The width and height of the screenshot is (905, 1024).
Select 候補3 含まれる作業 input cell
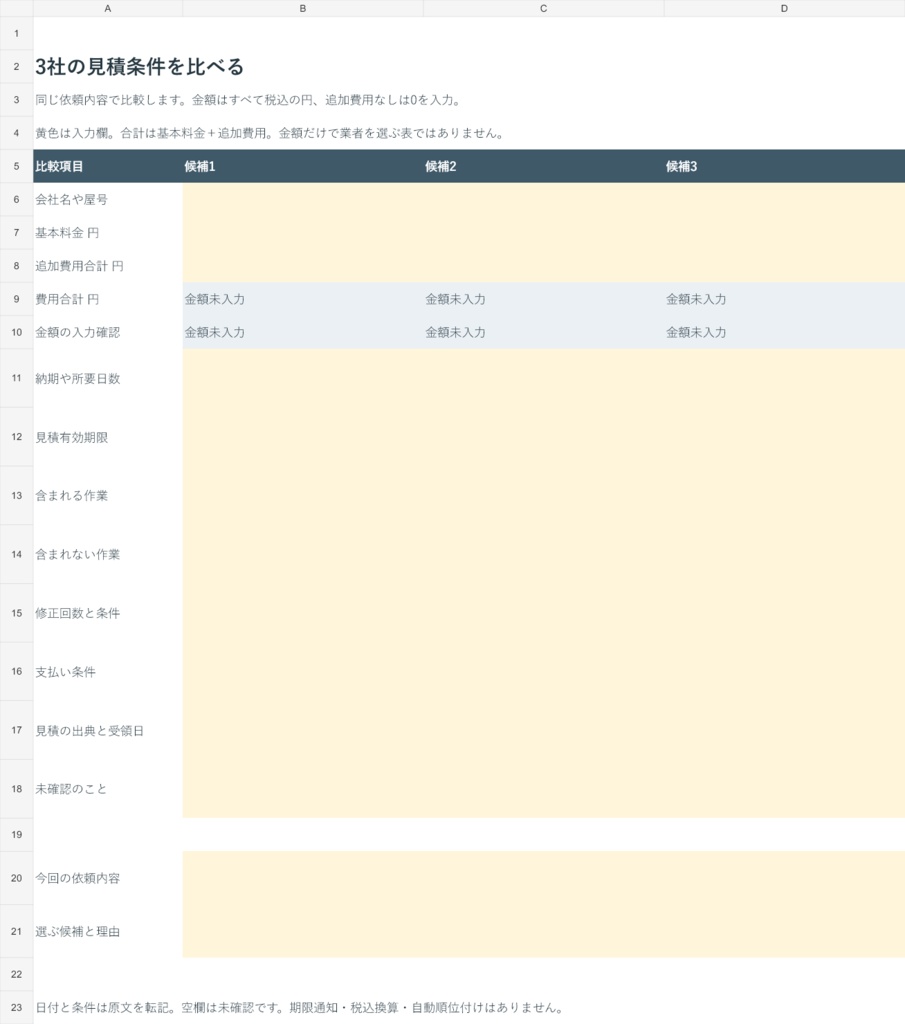(784, 496)
